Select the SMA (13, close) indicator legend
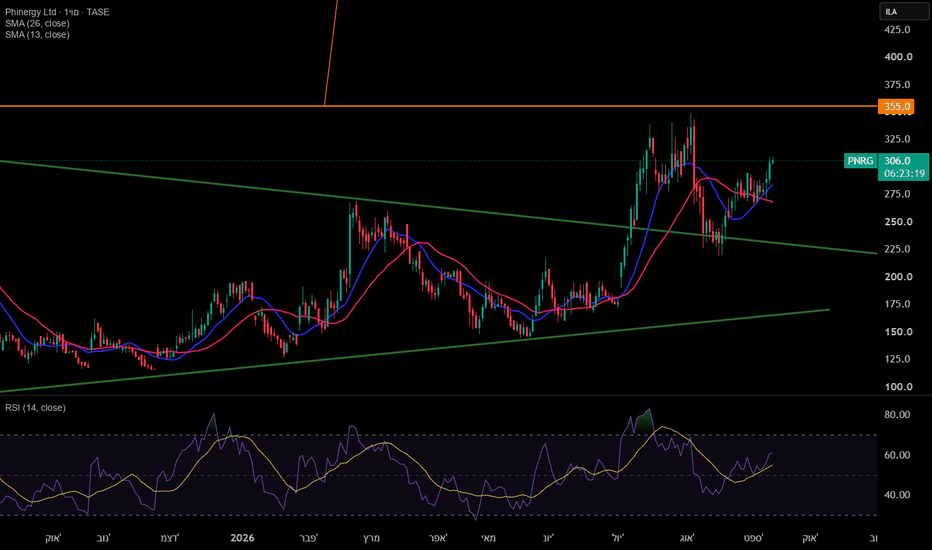The height and width of the screenshot is (550, 932). pyautogui.click(x=37, y=34)
